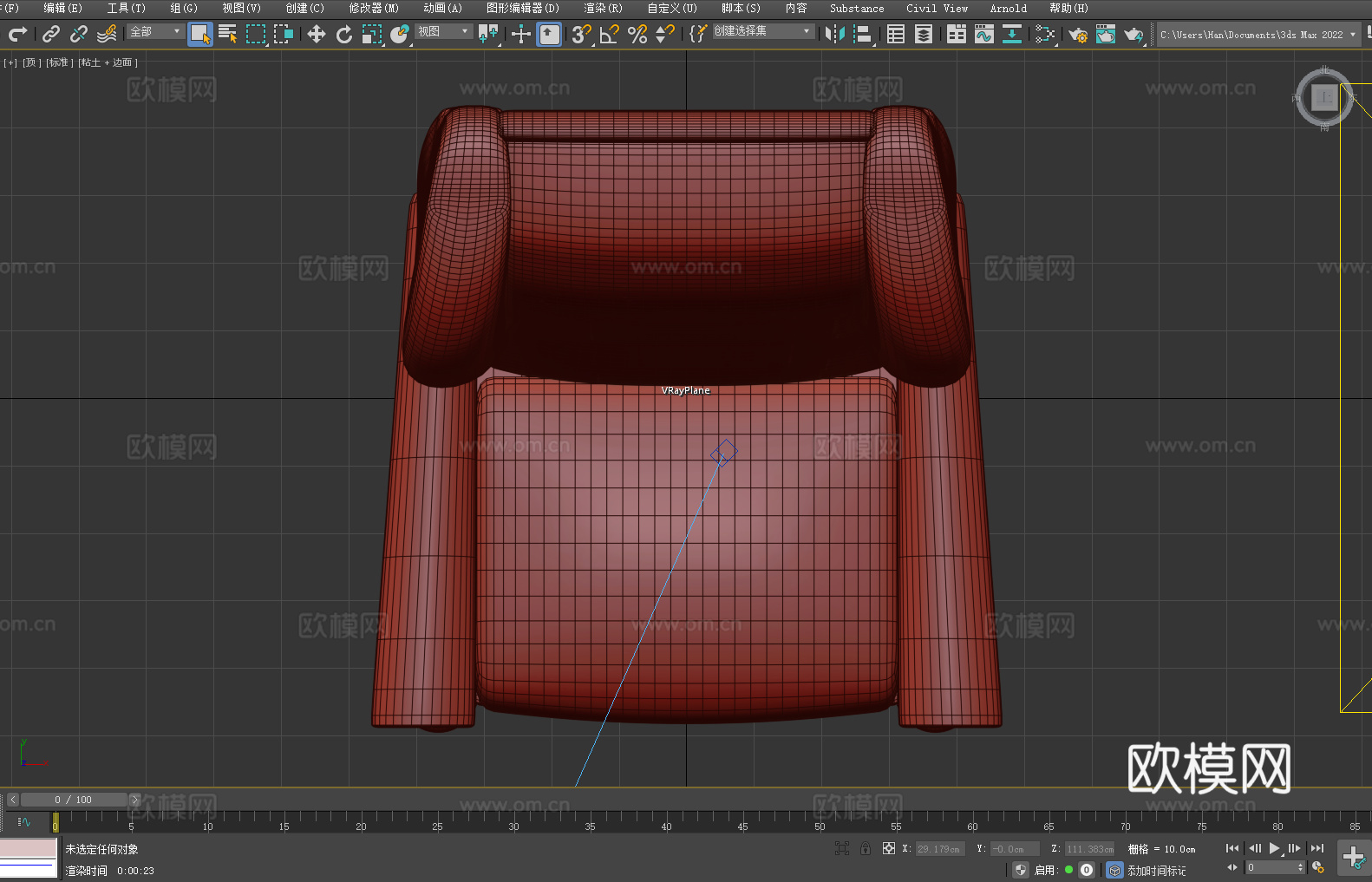Open the 修改器(M) menu
The width and height of the screenshot is (1372, 882).
point(374,8)
